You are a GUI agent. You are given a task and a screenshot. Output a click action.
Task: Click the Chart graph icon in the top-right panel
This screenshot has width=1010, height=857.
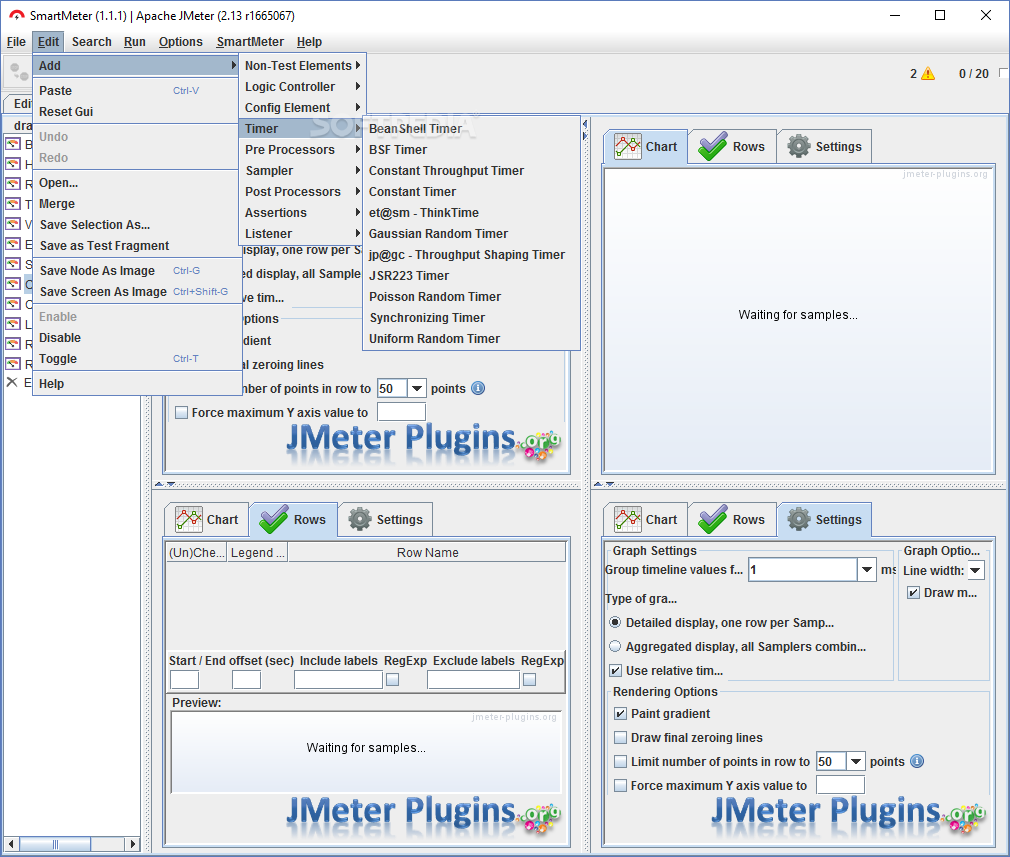pos(627,146)
